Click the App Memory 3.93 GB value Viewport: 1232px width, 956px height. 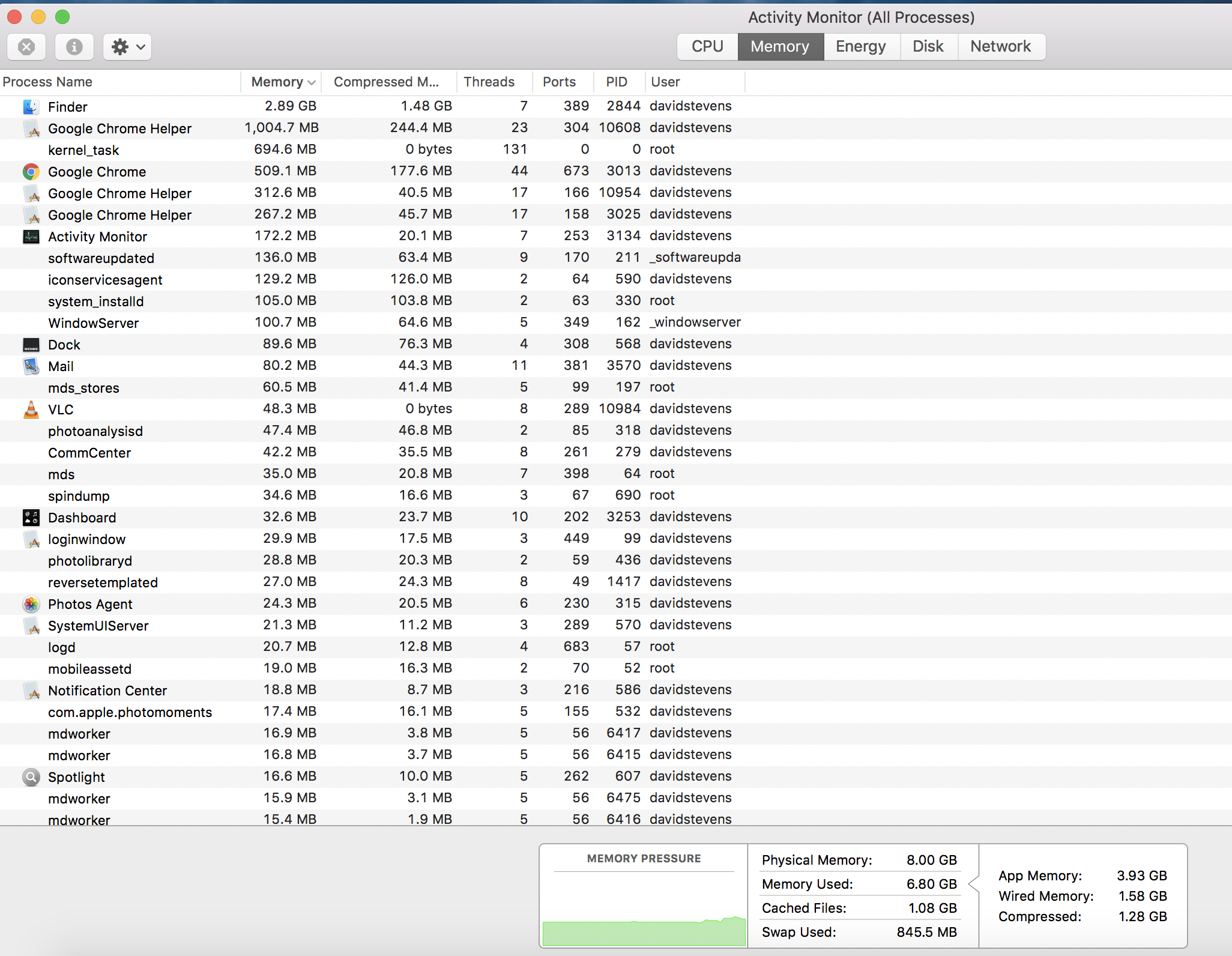click(1142, 876)
